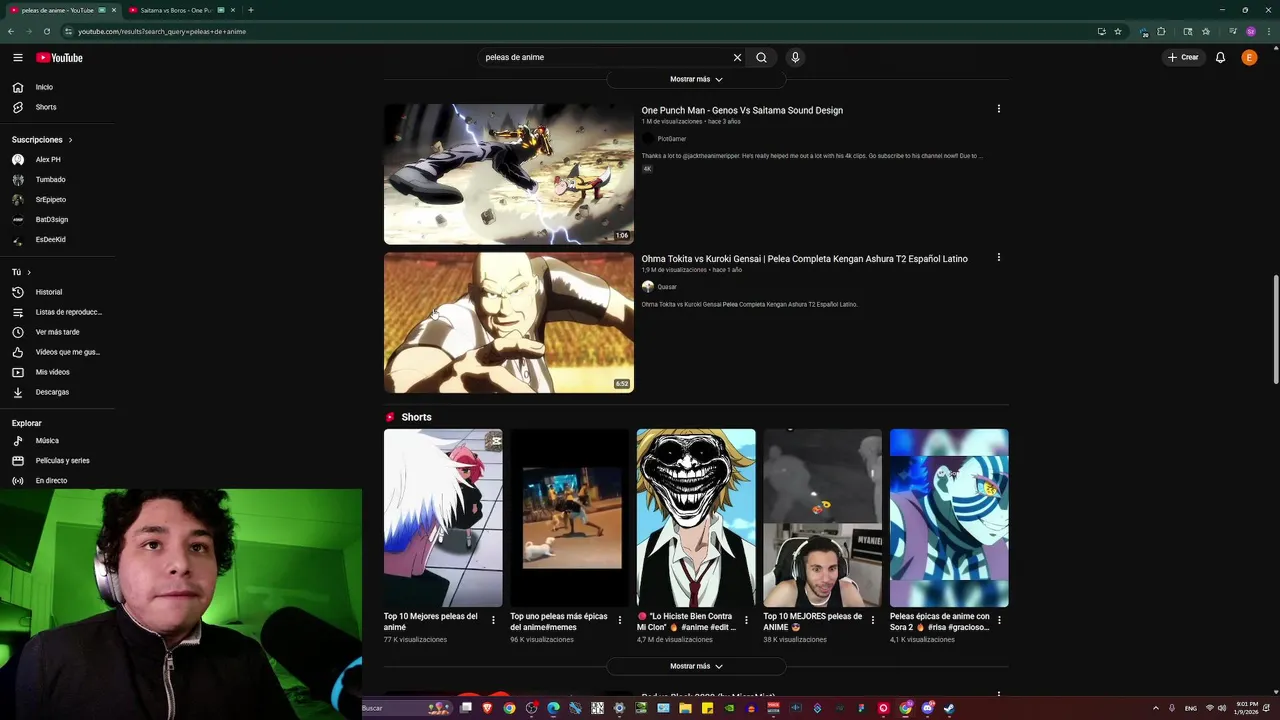Click the page vertical scrollbar

pyautogui.click(x=1275, y=330)
